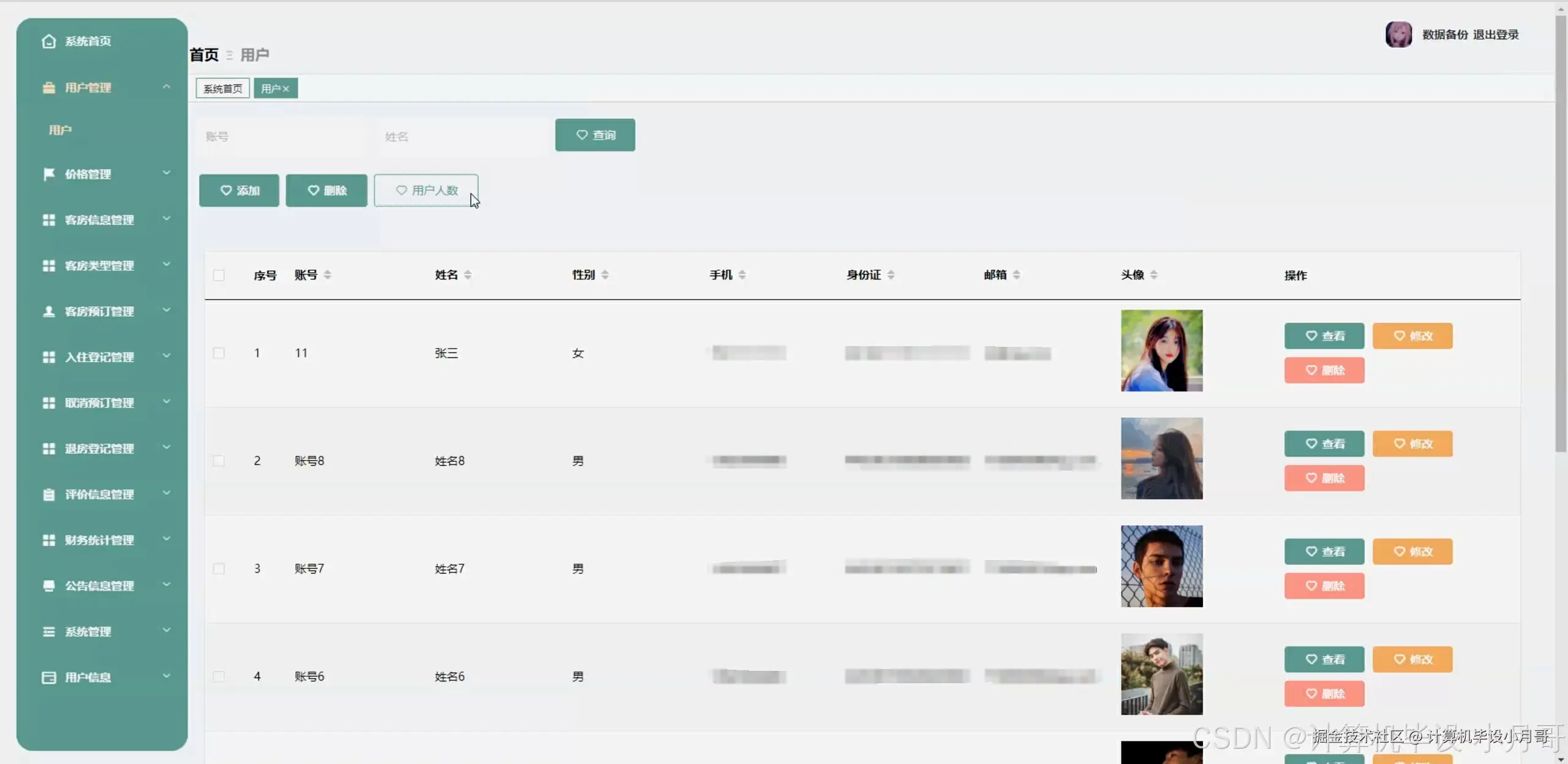The height and width of the screenshot is (764, 1568).
Task: Open the avatar thumbnail of 账号7
Action: (1162, 566)
